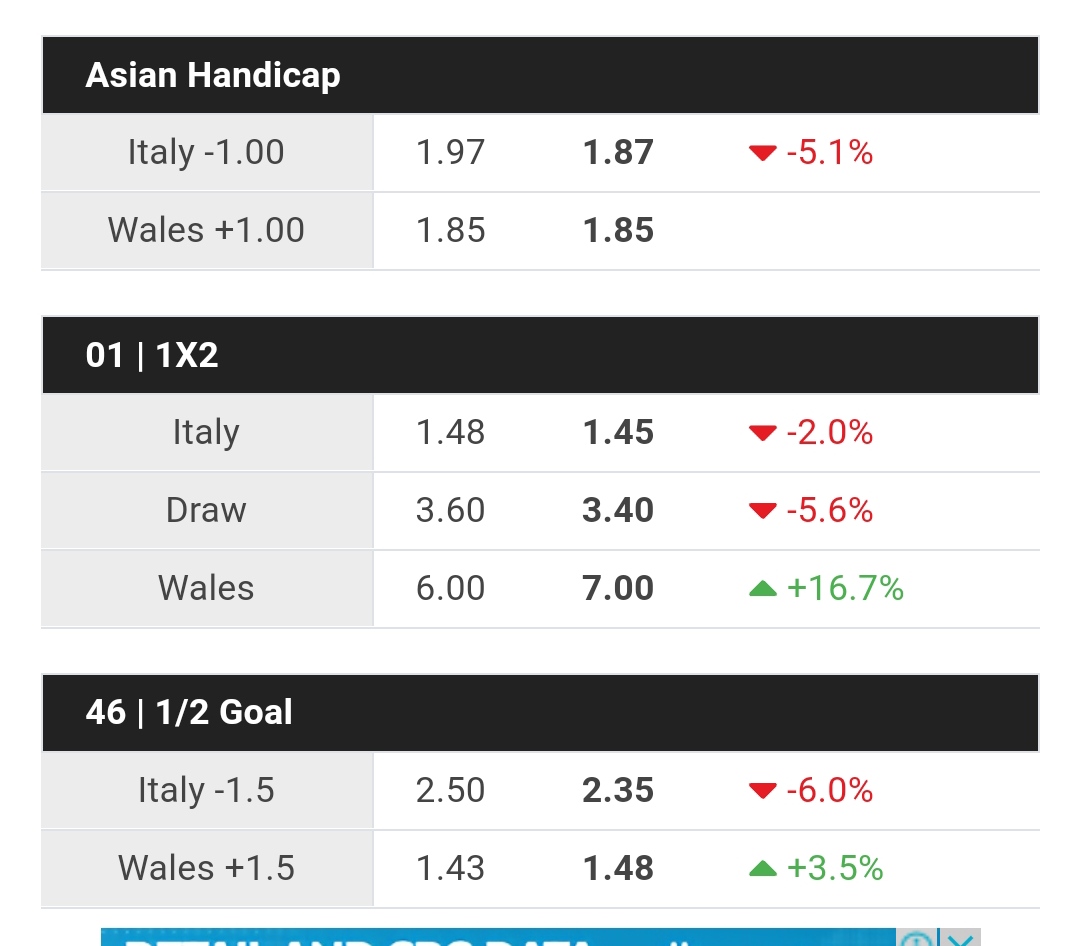1080x946 pixels.
Task: Click Draw odds 3.40
Action: (x=618, y=511)
